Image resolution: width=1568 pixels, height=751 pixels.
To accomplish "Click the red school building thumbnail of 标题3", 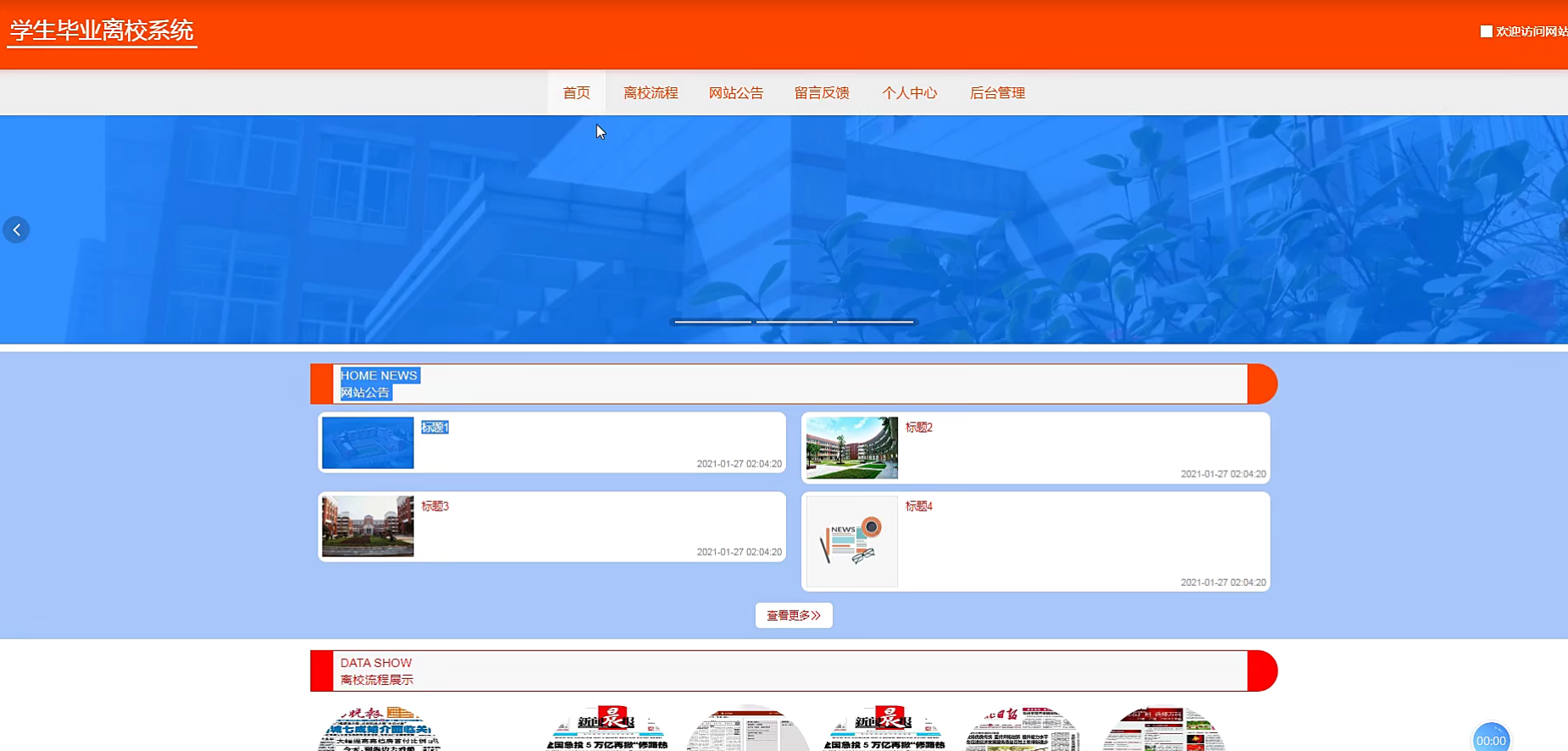I will point(368,526).
